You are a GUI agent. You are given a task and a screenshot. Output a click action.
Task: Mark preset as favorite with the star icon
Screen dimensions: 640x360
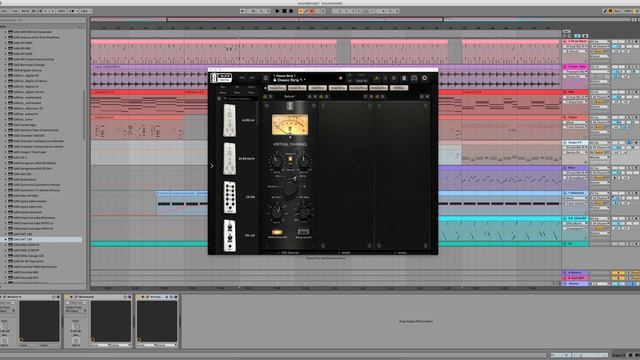pyautogui.click(x=340, y=78)
